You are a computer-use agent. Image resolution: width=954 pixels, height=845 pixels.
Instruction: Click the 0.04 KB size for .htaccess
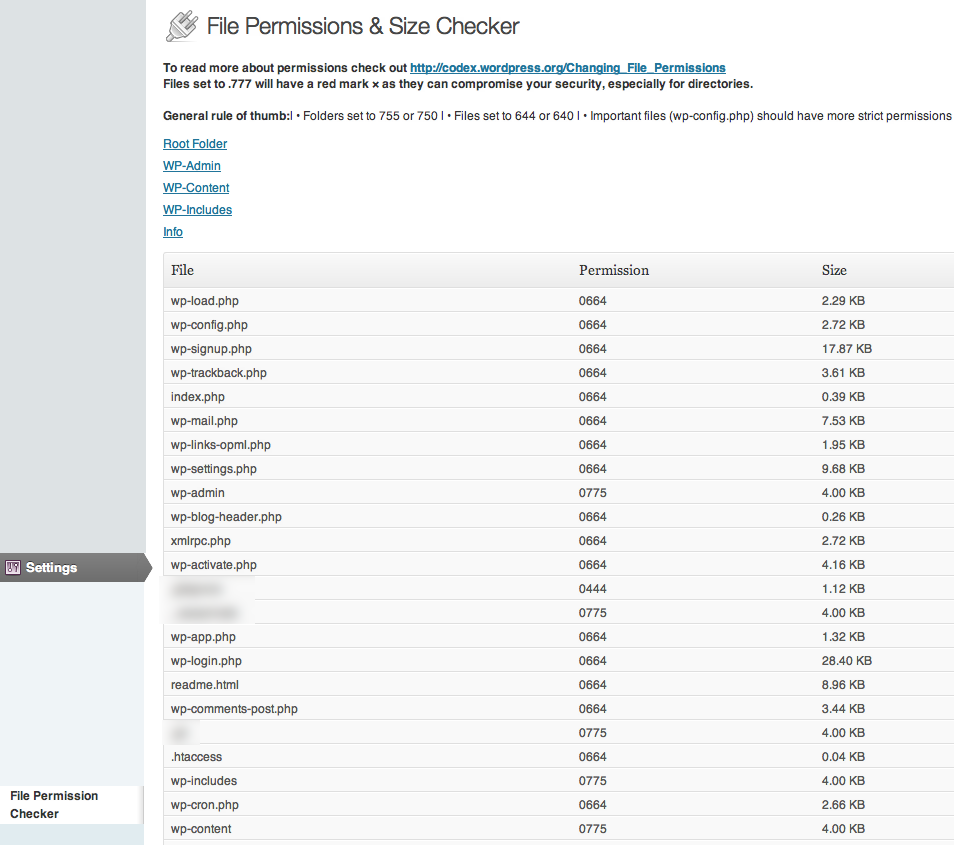click(843, 757)
